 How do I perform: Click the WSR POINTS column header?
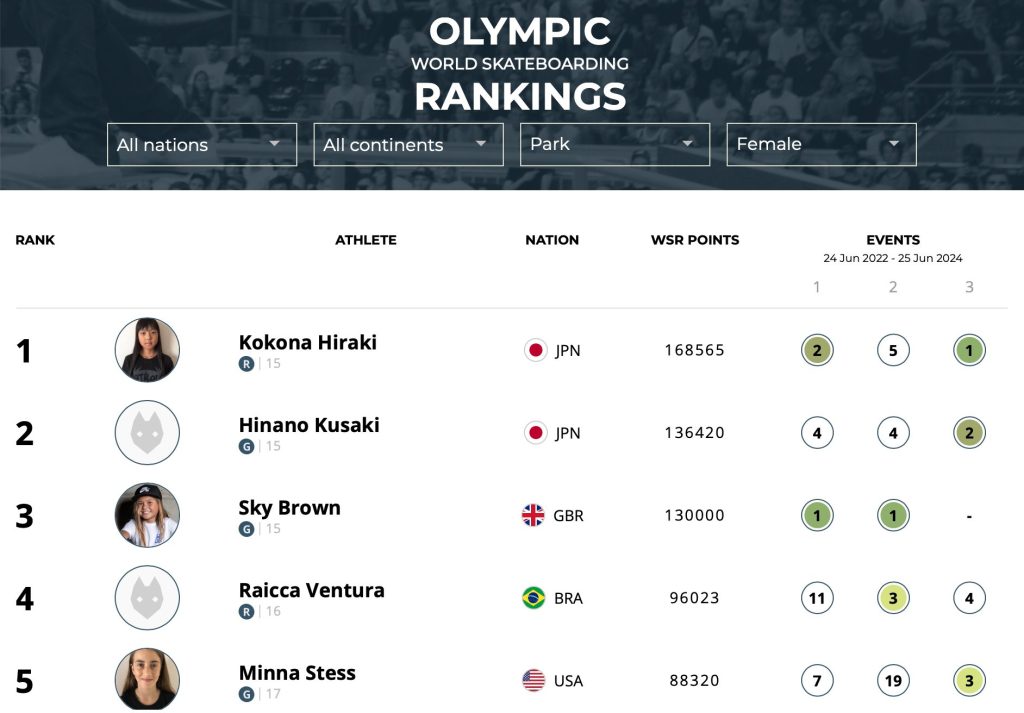[695, 240]
